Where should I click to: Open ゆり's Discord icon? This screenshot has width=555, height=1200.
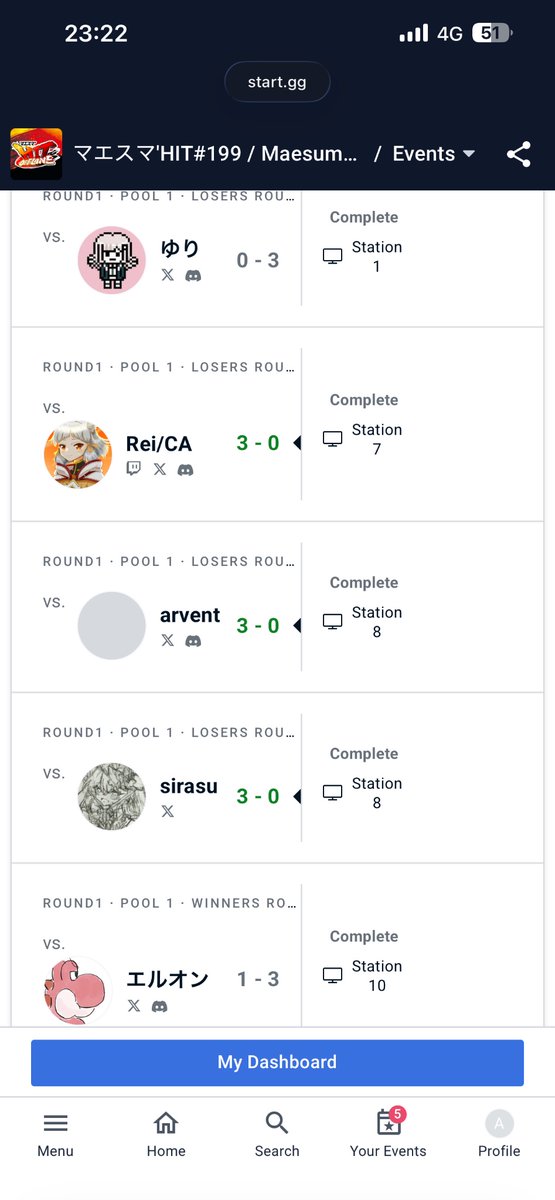pyautogui.click(x=193, y=275)
